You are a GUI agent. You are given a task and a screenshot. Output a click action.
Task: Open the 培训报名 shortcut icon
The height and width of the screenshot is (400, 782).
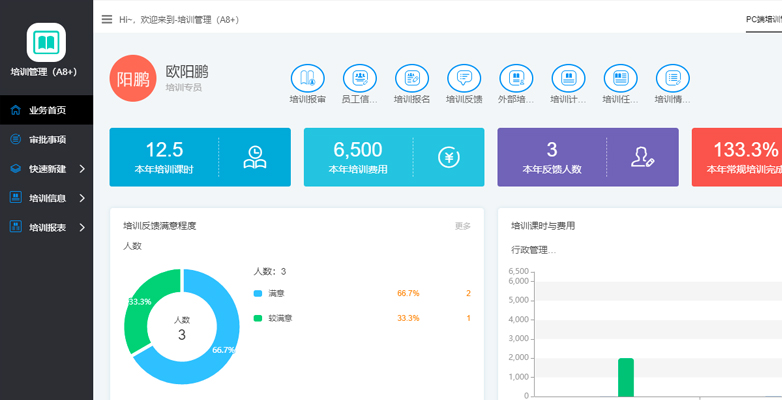point(412,78)
